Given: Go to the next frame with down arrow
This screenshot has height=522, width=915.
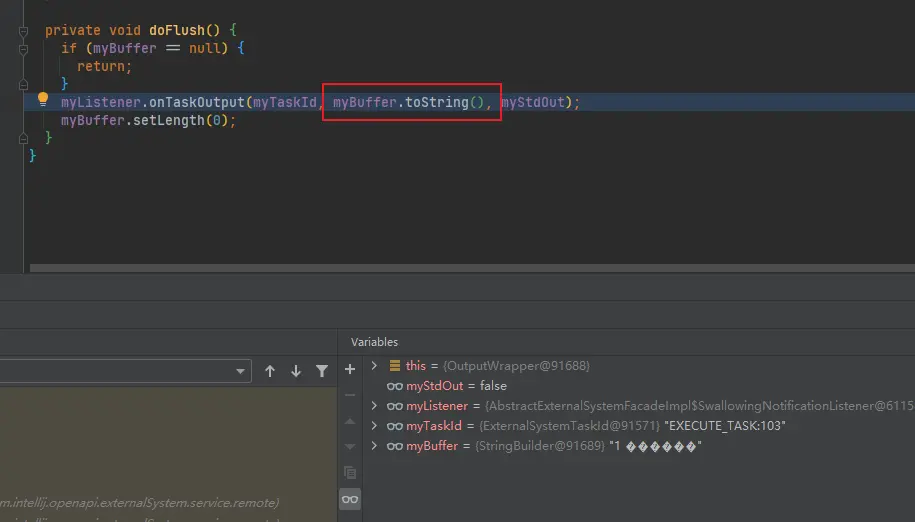Looking at the screenshot, I should 296,371.
